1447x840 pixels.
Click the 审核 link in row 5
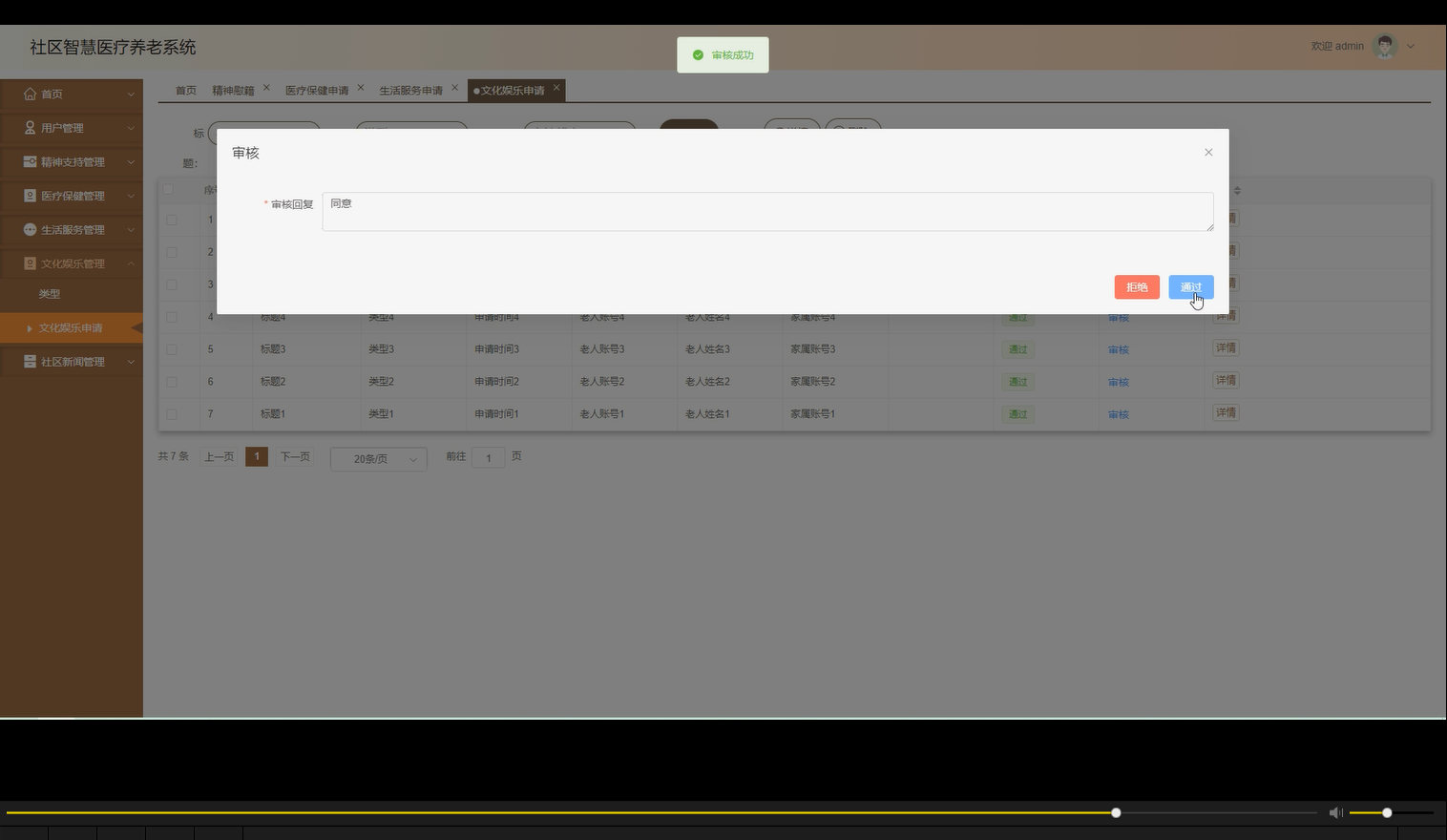point(1119,350)
